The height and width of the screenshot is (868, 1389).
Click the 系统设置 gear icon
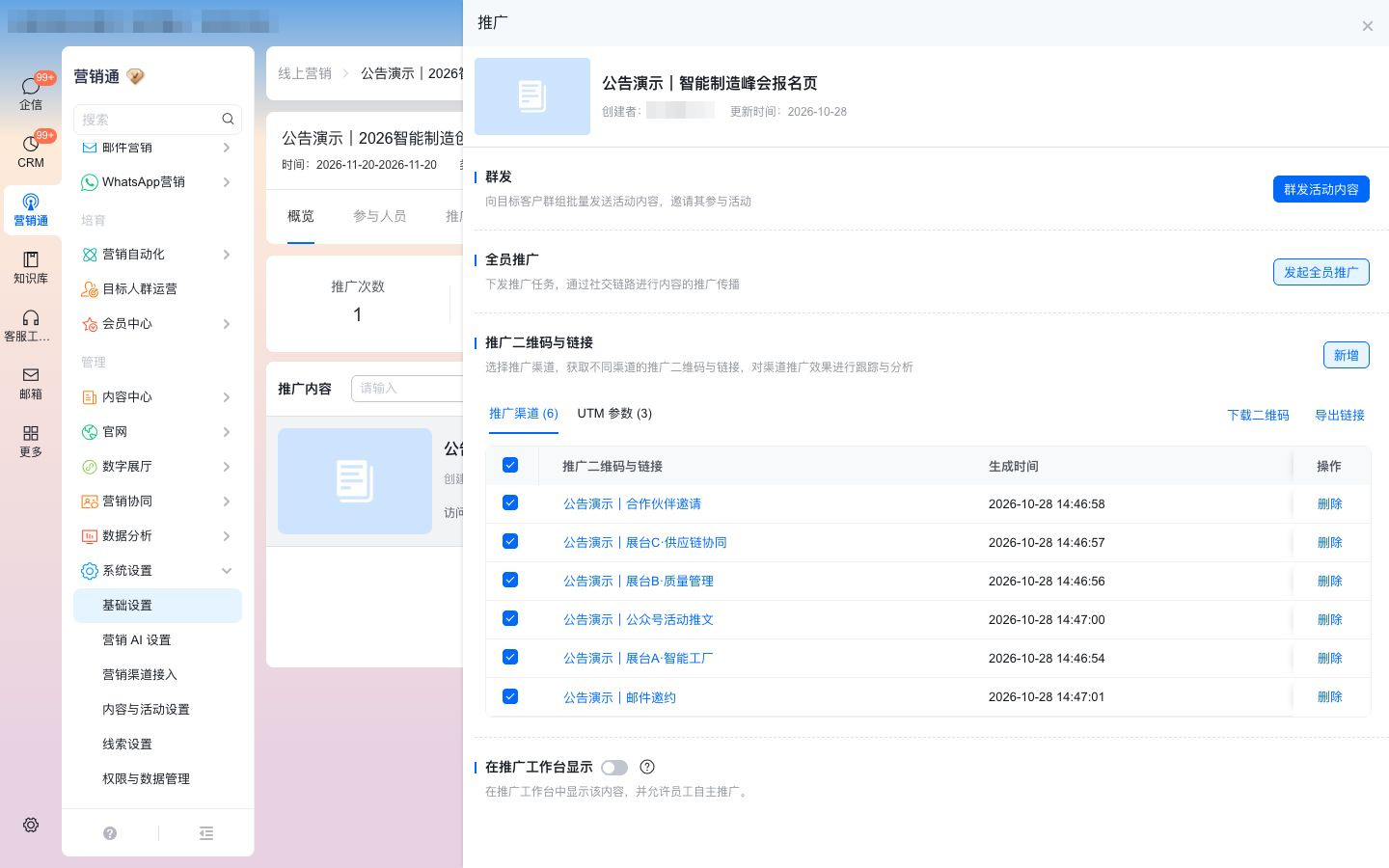coord(90,570)
